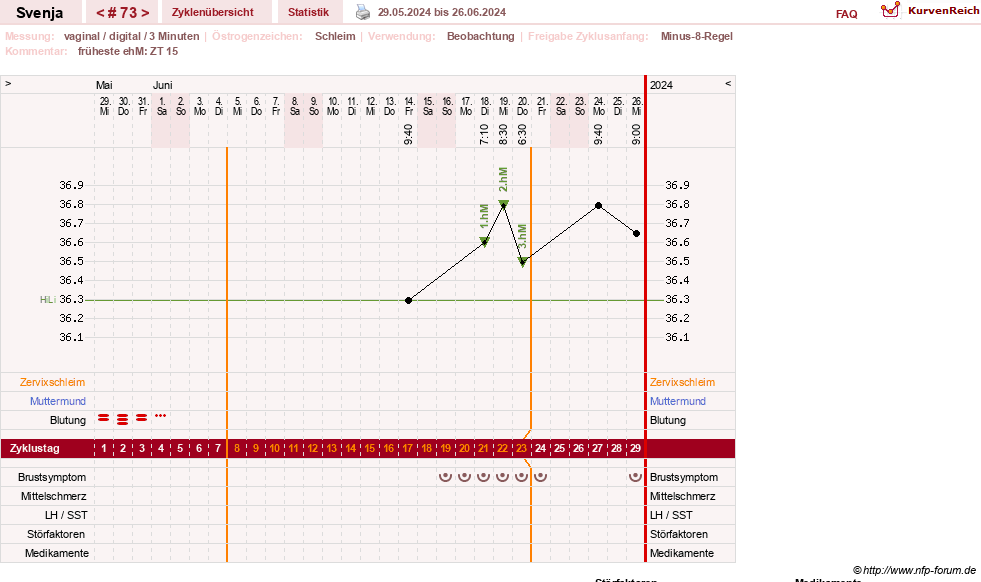Go to previous cycle with the less-than arrow
This screenshot has width=981, height=582.
[x=99, y=13]
